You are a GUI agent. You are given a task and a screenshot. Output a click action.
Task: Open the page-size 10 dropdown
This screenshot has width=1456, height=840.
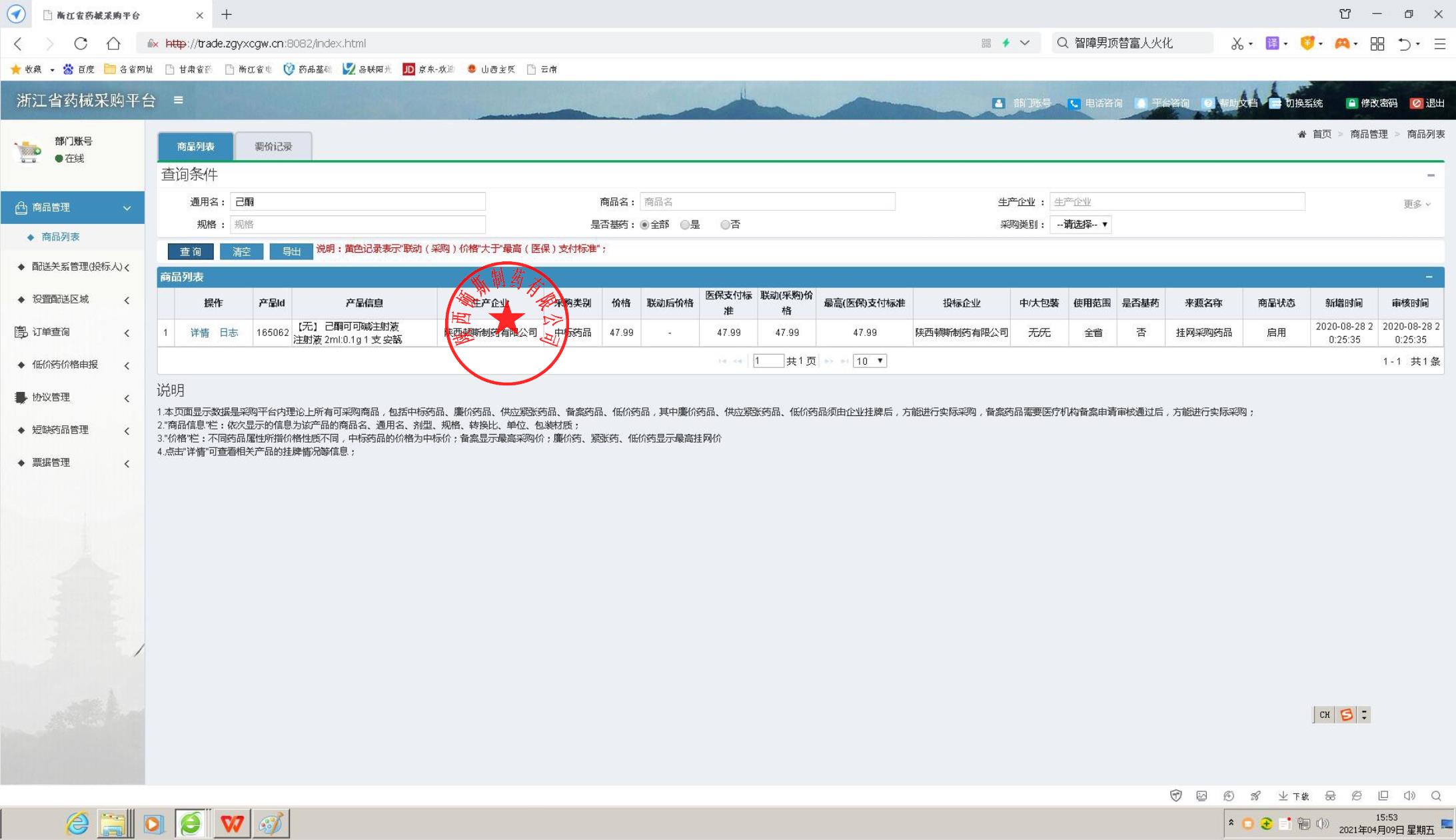point(870,361)
